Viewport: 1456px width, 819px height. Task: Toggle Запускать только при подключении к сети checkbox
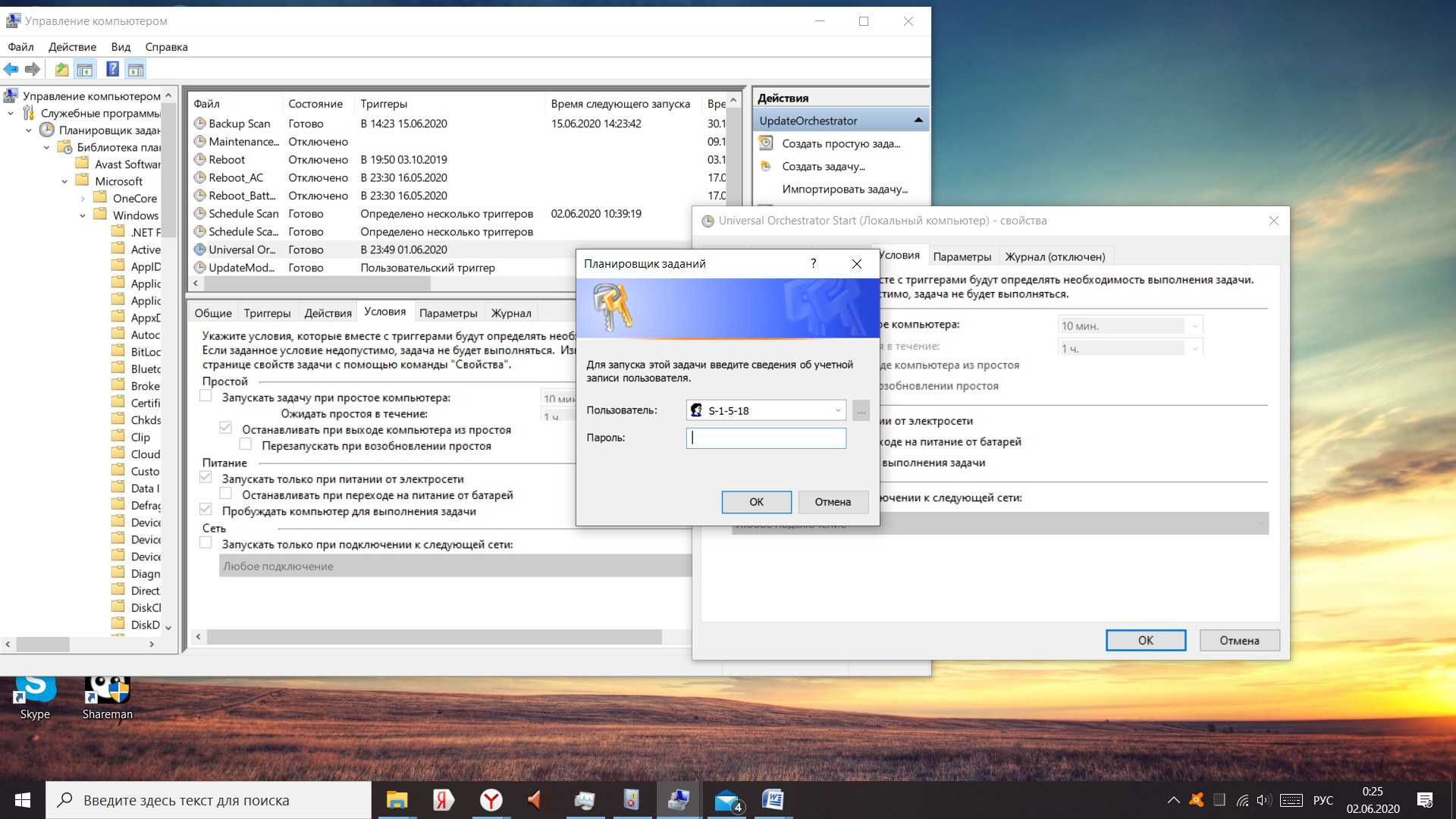[206, 543]
